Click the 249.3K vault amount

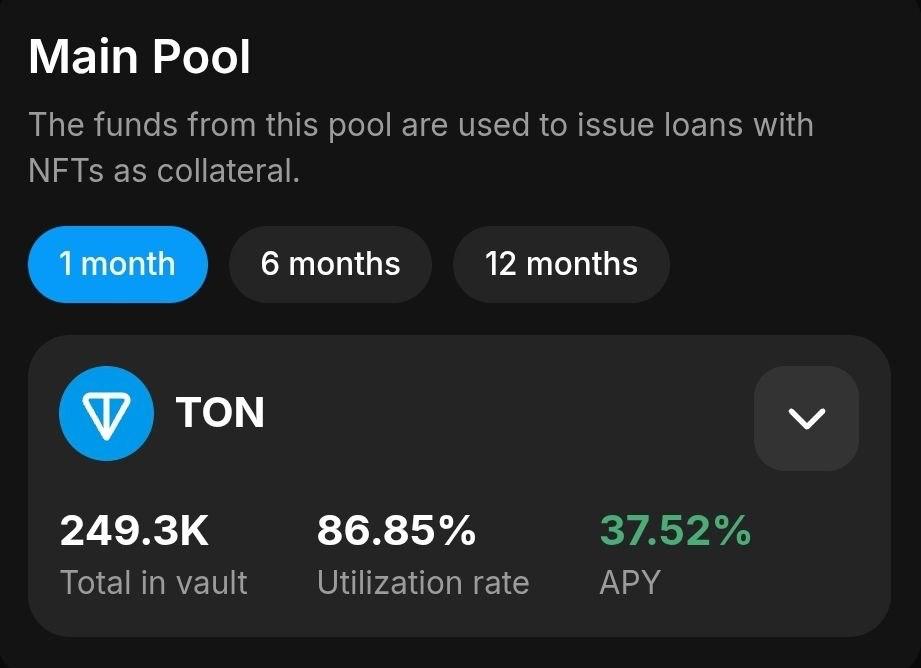[135, 531]
